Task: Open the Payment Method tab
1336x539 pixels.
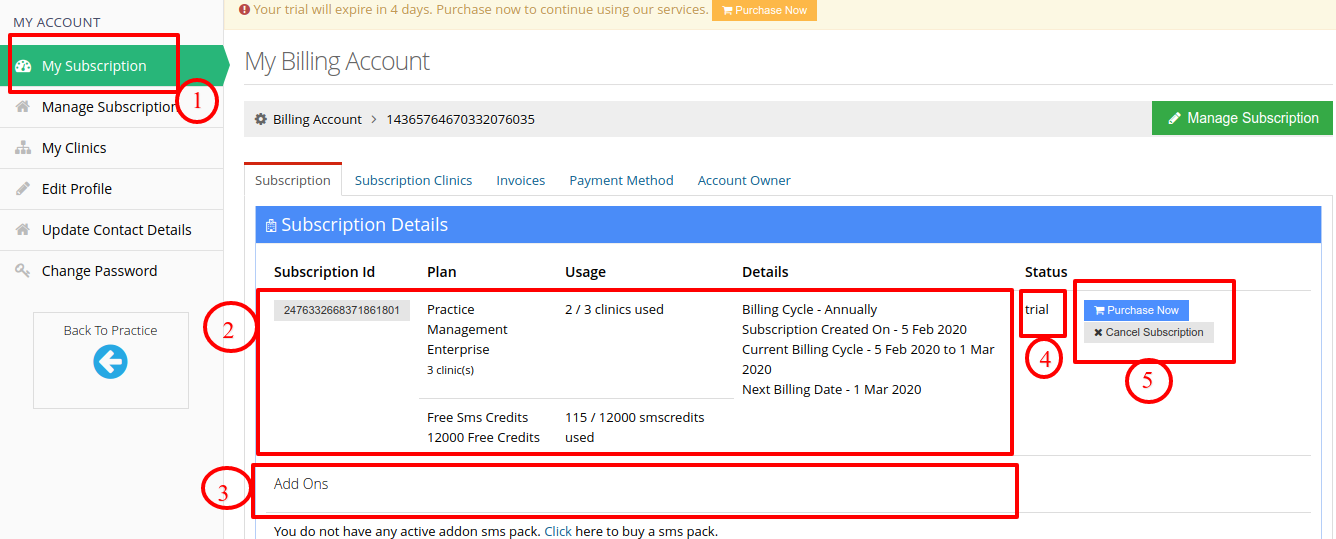Action: click(x=621, y=180)
